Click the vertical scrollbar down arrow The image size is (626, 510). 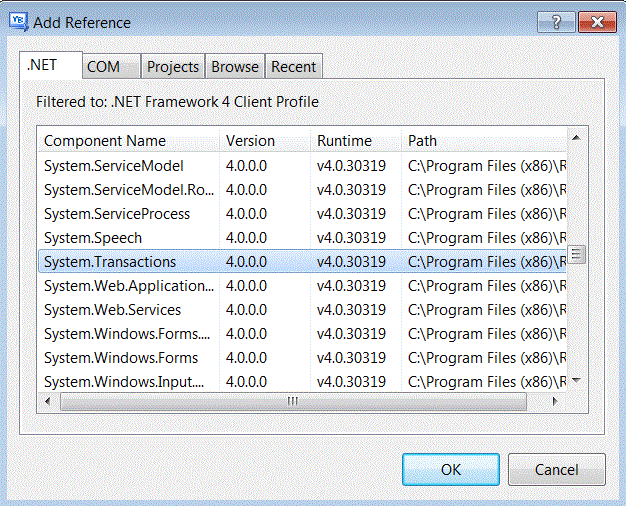click(x=576, y=380)
